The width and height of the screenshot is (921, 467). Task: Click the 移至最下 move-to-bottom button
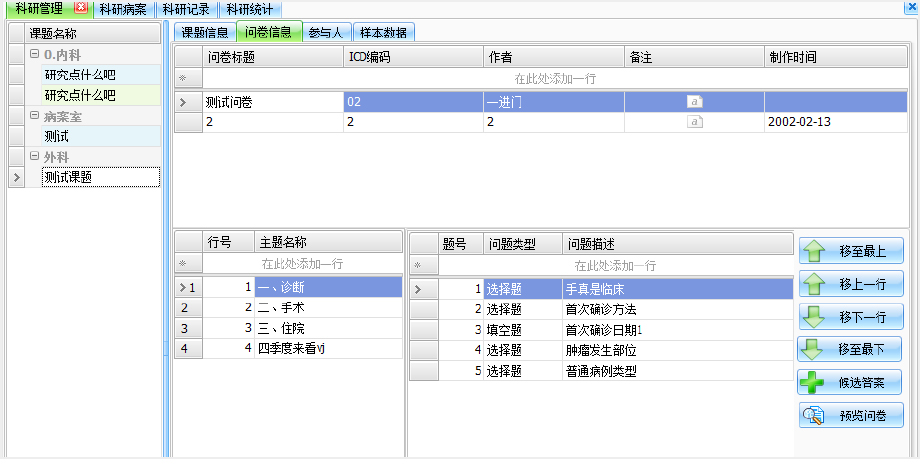(x=850, y=349)
